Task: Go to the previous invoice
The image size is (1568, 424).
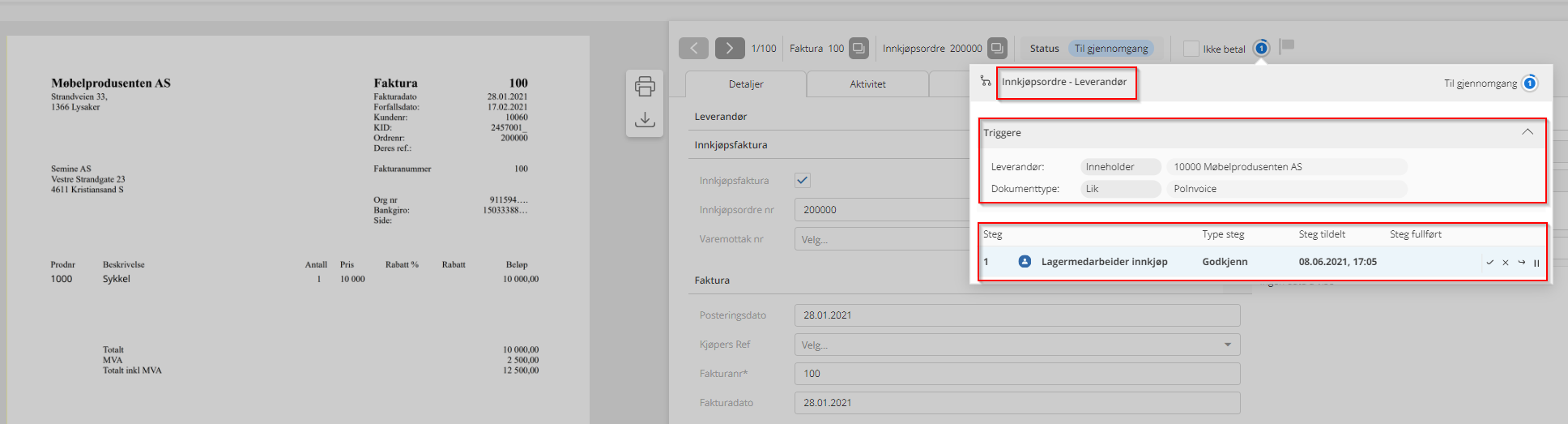Action: 693,49
